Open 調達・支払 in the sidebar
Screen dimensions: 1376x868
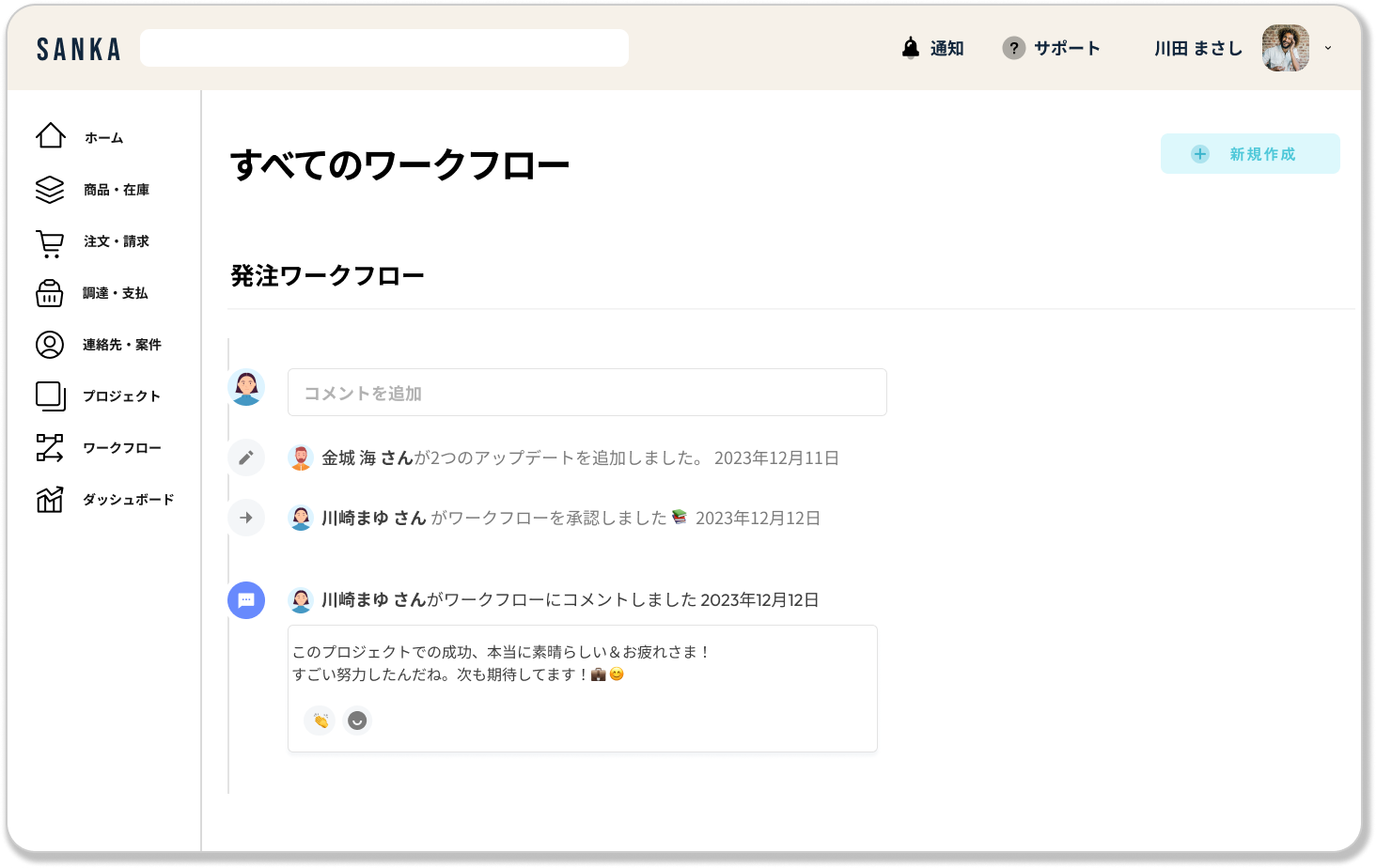point(116,293)
